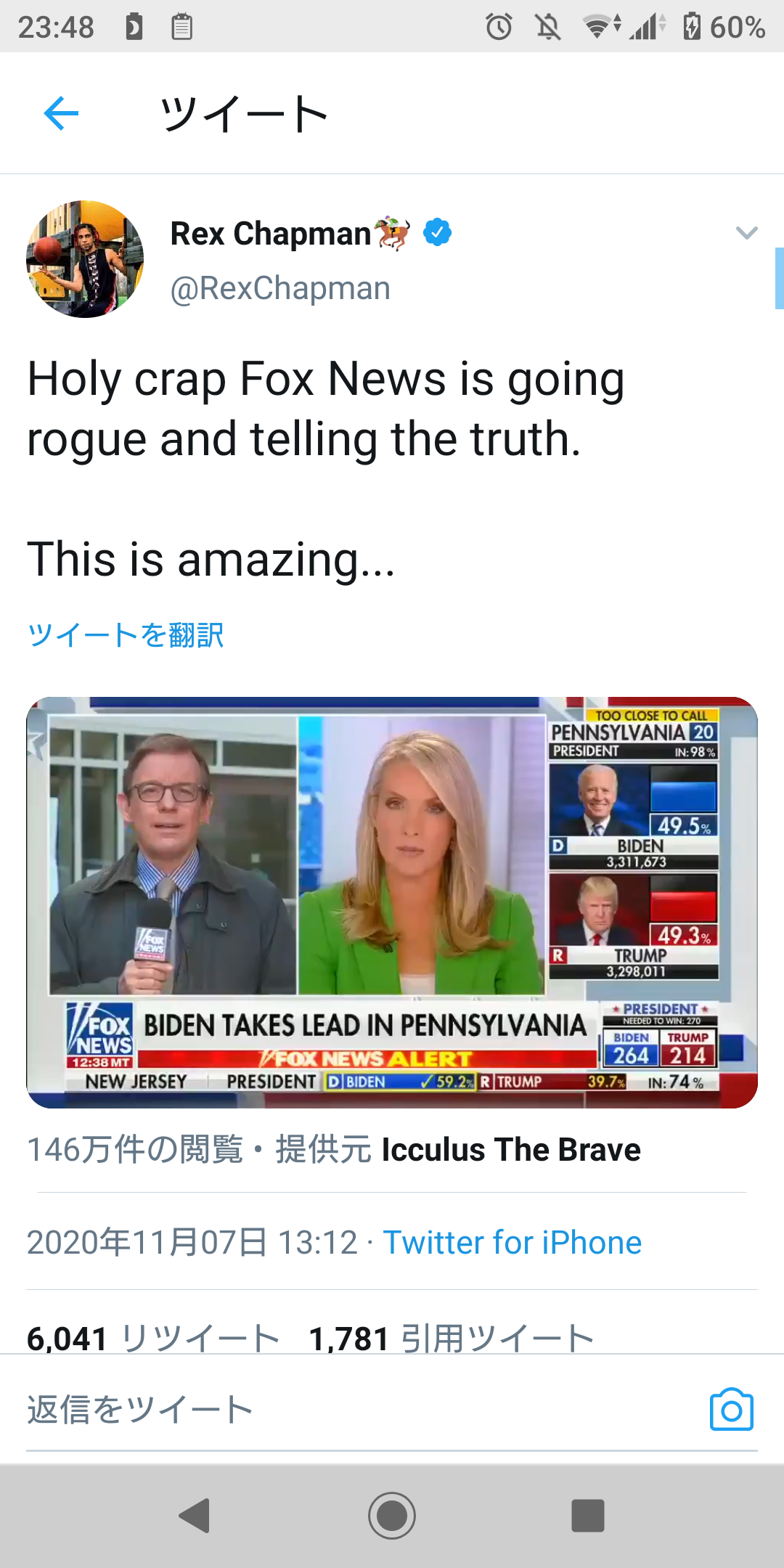Tap the alarm icon in status bar
The image size is (784, 1568).
[x=499, y=27]
